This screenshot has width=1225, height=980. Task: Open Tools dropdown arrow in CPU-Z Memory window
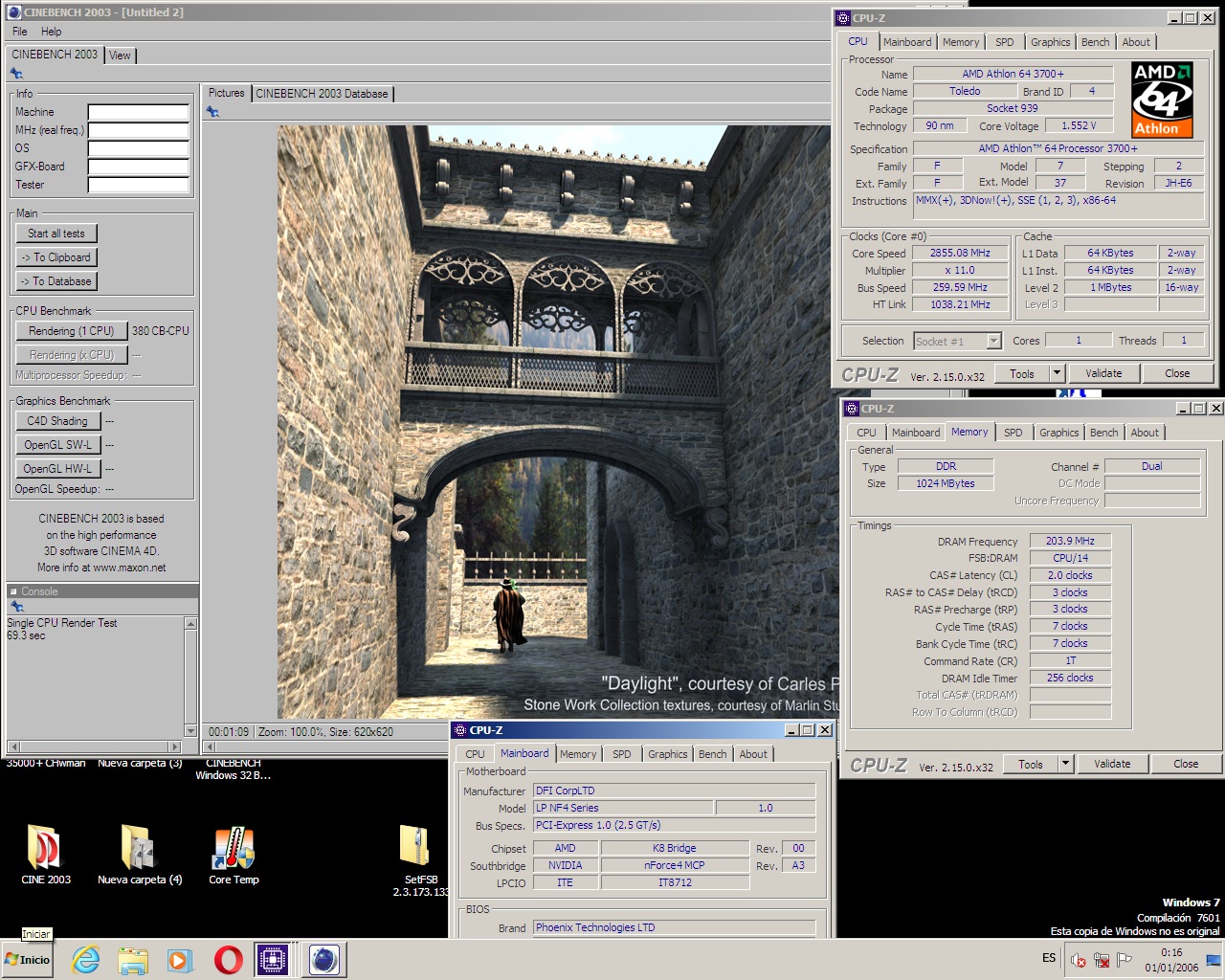1065,764
